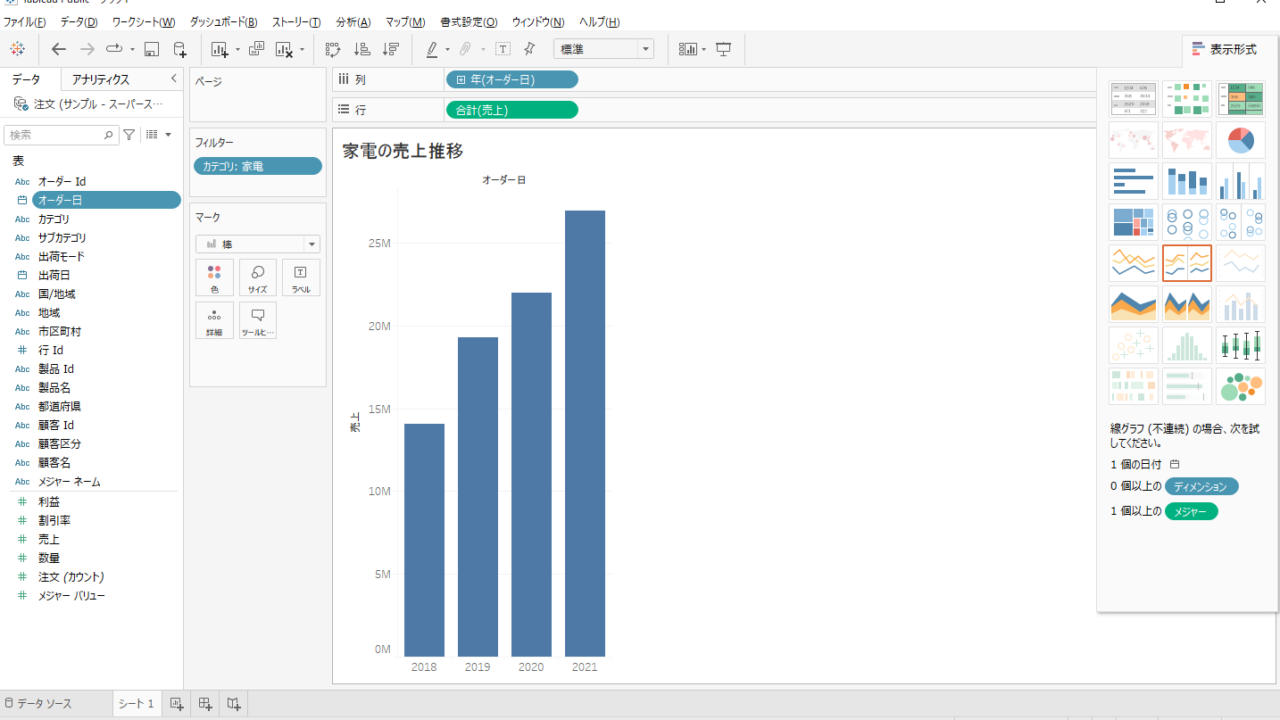
Task: Switch to the データ ソース tab
Action: [x=38, y=704]
